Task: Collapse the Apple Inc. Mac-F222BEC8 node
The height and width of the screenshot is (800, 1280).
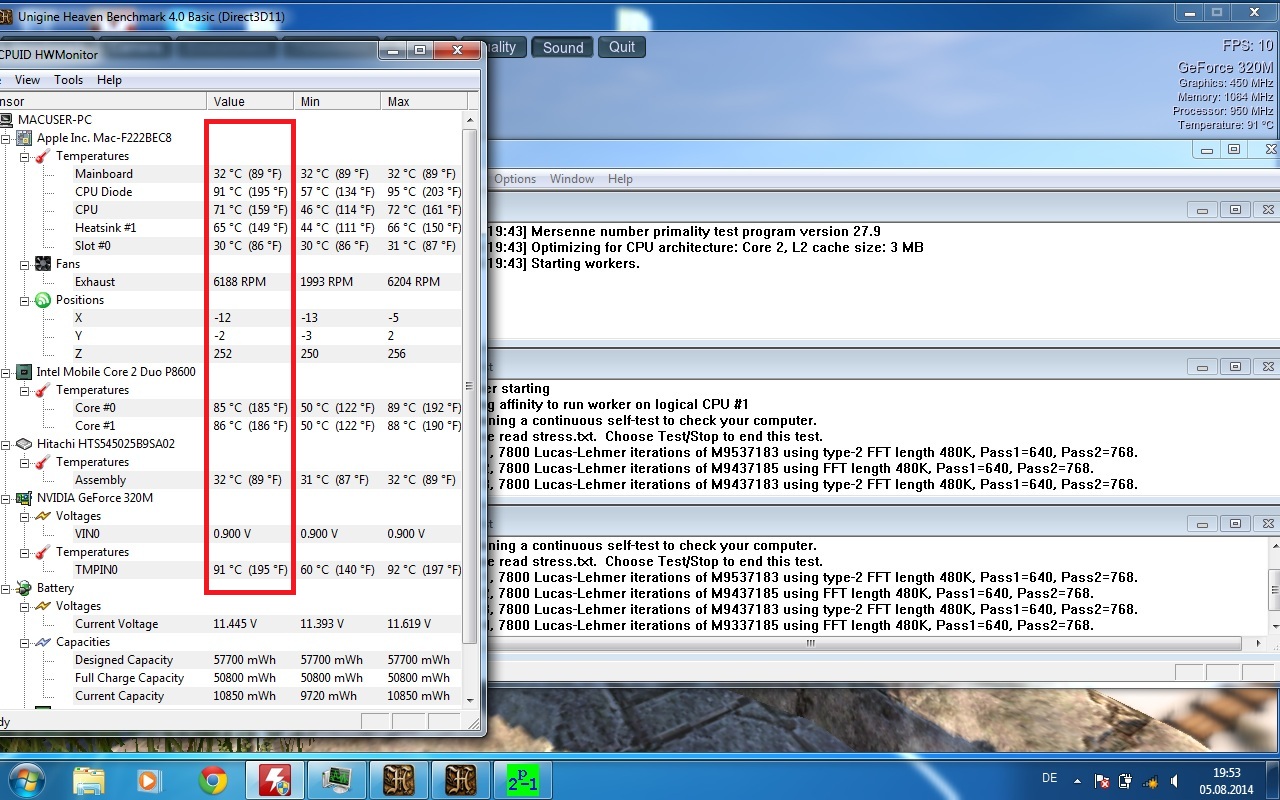Action: [x=6, y=138]
